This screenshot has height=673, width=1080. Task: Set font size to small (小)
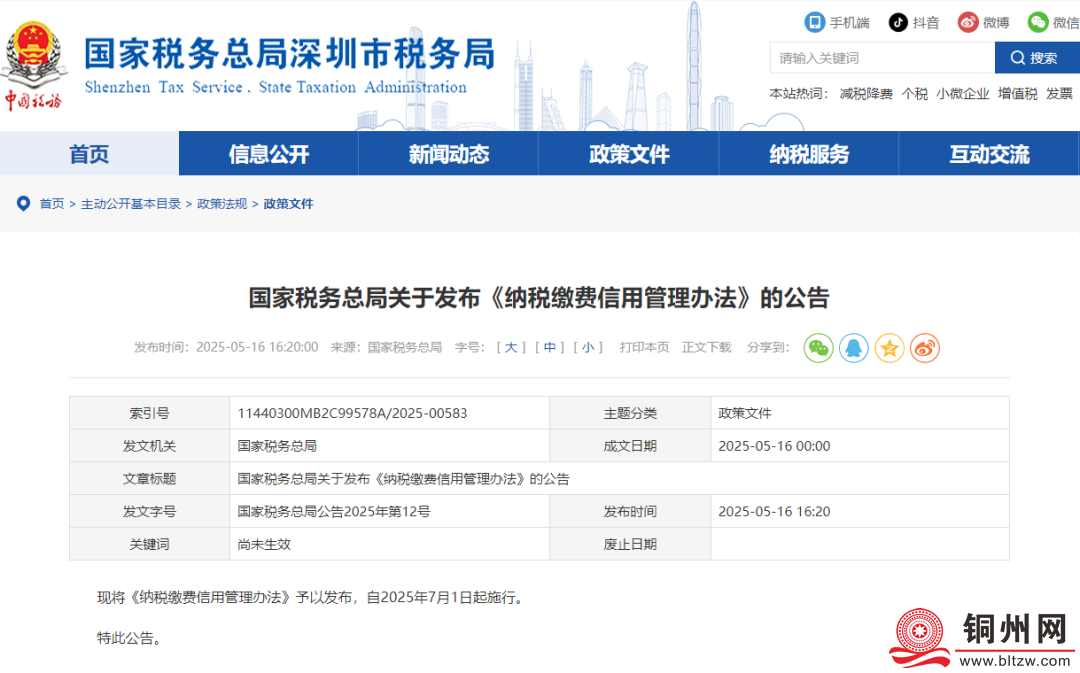[587, 347]
